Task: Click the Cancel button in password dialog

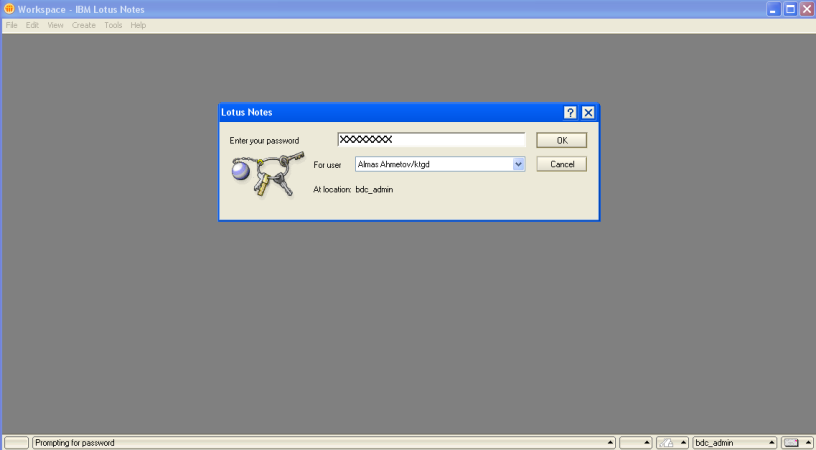Action: coord(562,164)
